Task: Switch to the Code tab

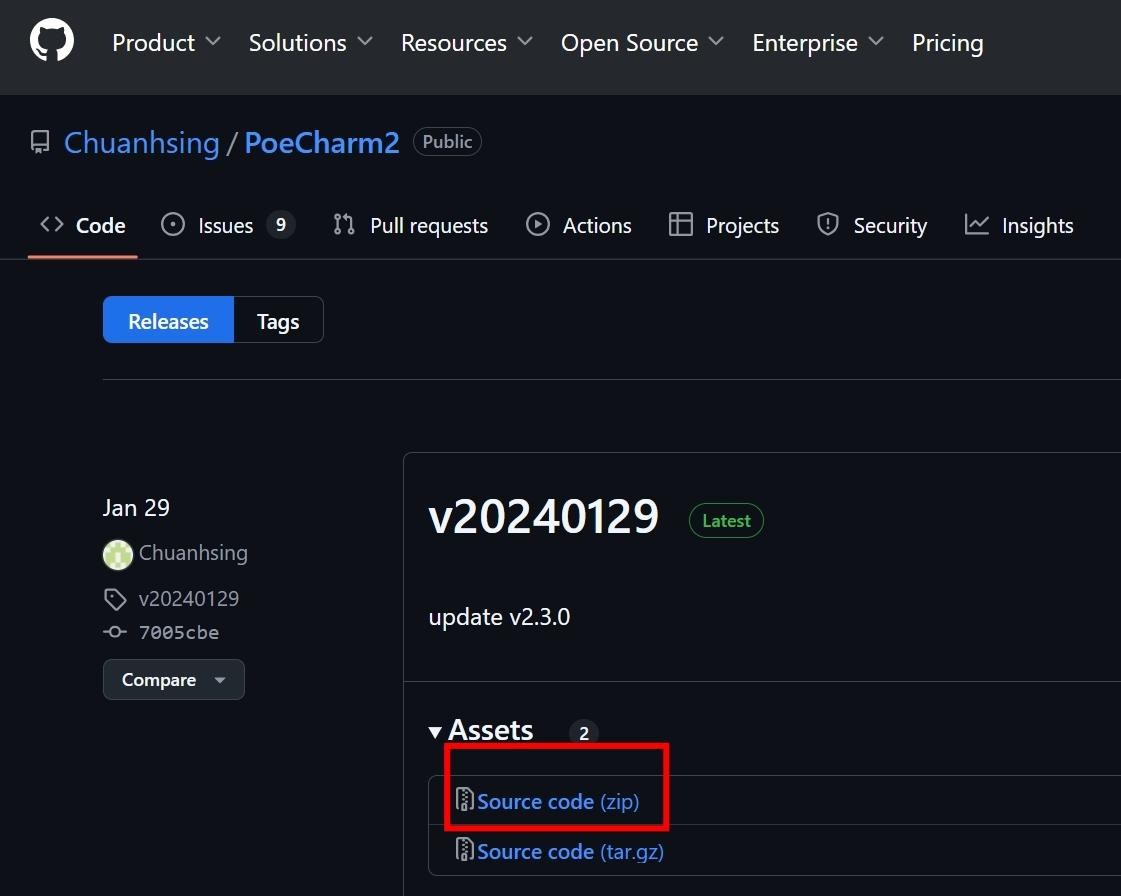Action: tap(82, 224)
